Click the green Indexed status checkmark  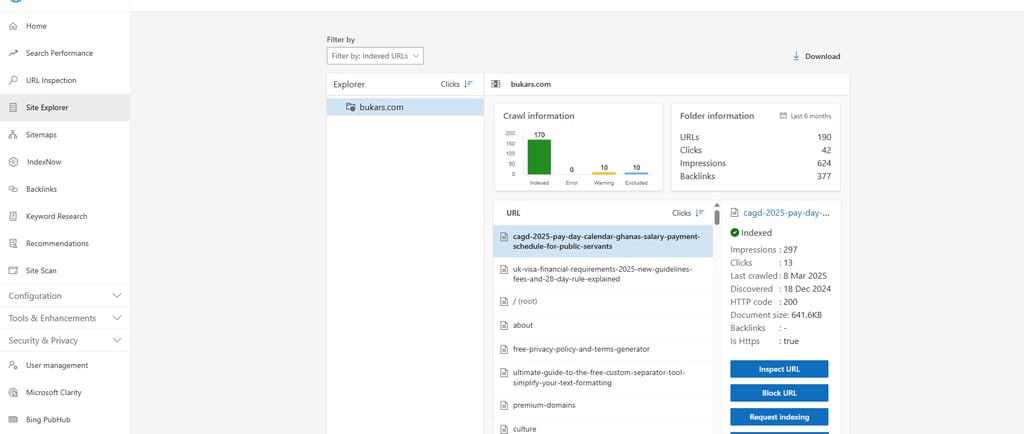[735, 232]
